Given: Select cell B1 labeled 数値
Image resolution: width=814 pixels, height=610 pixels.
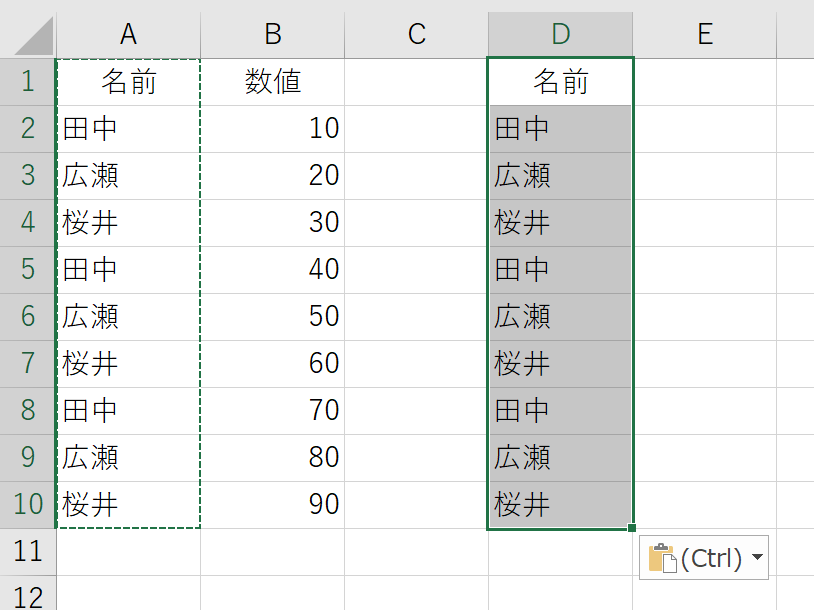Looking at the screenshot, I should tap(272, 82).
